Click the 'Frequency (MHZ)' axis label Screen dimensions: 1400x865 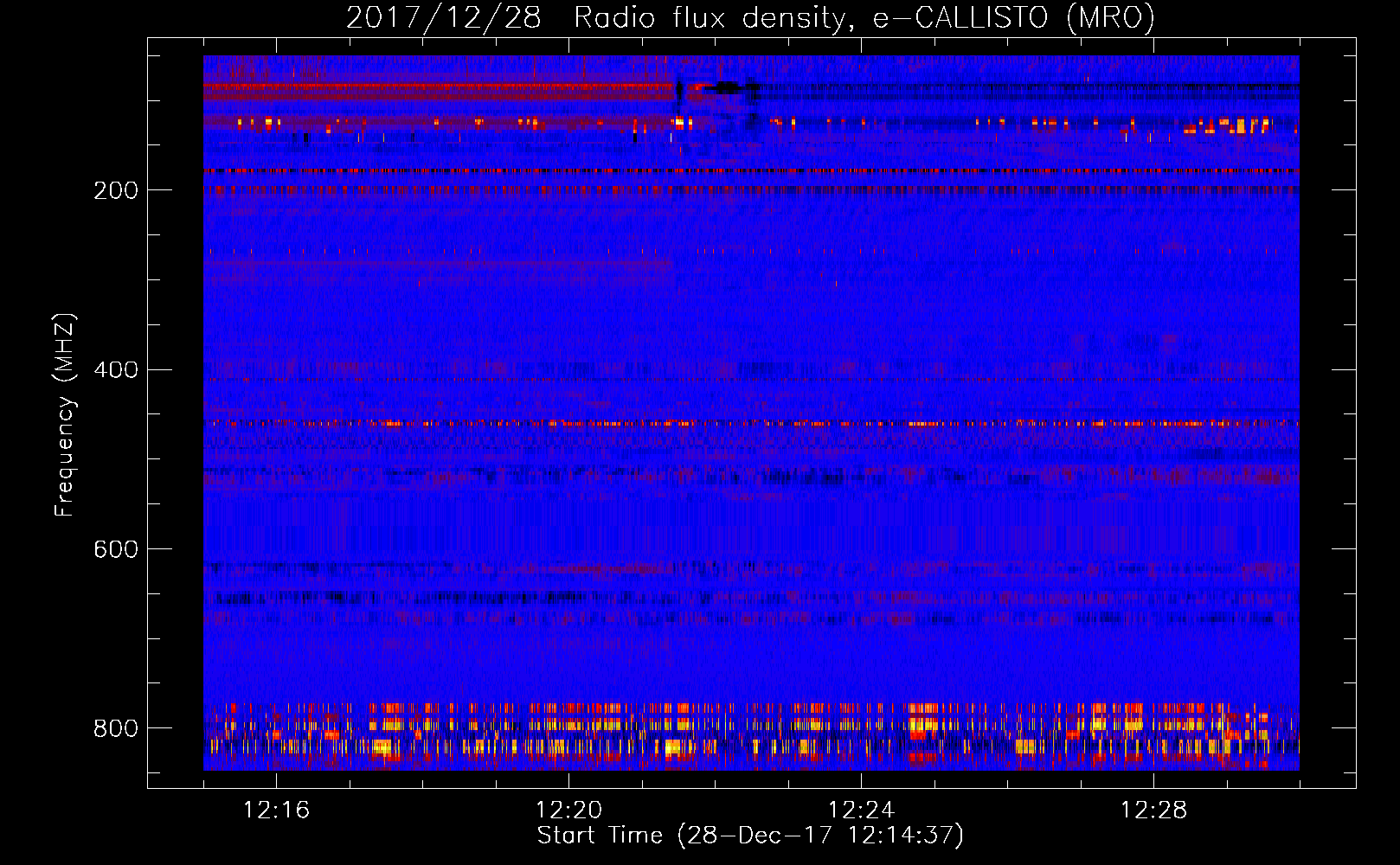[x=65, y=414]
